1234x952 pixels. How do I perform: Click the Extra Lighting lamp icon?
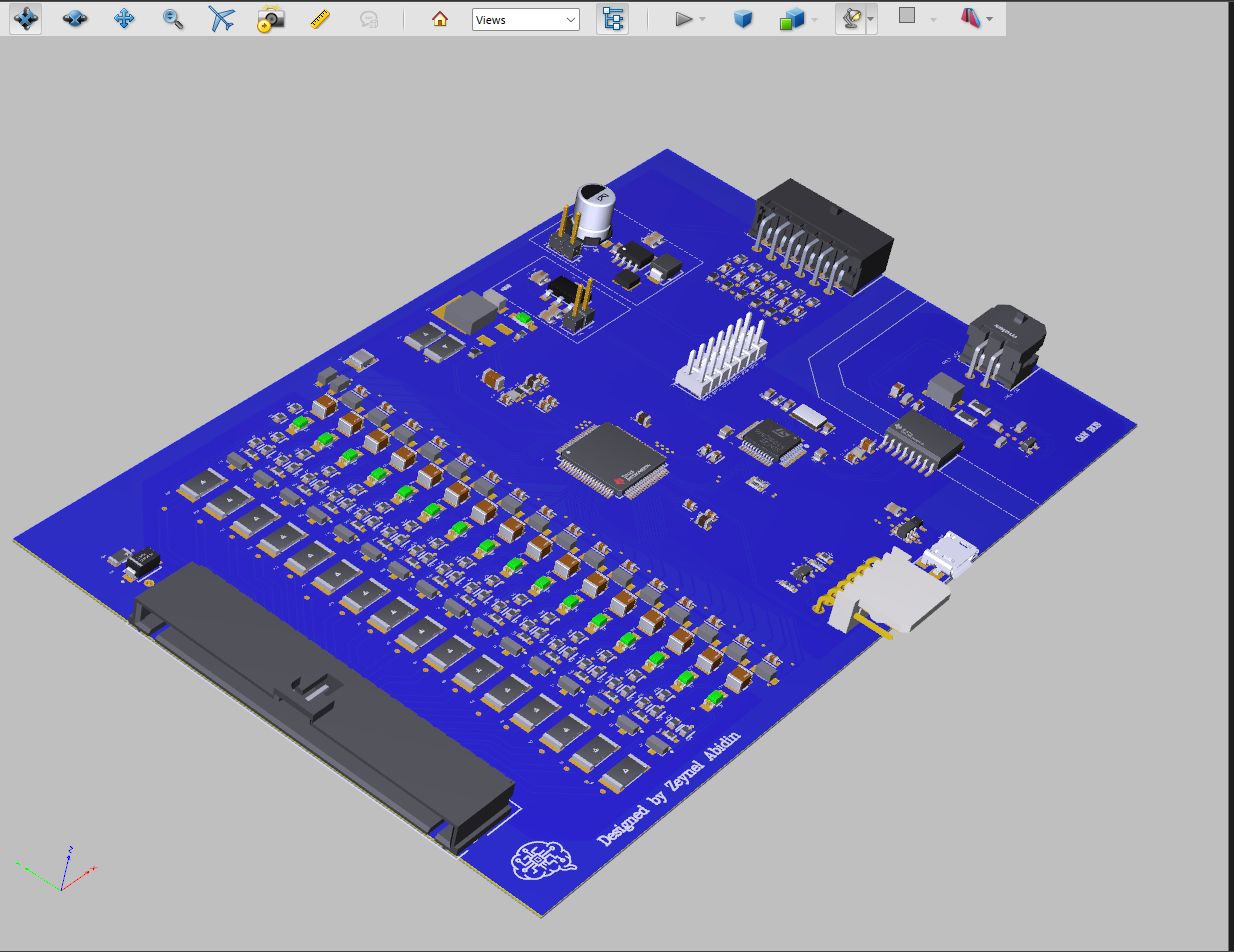pos(850,19)
